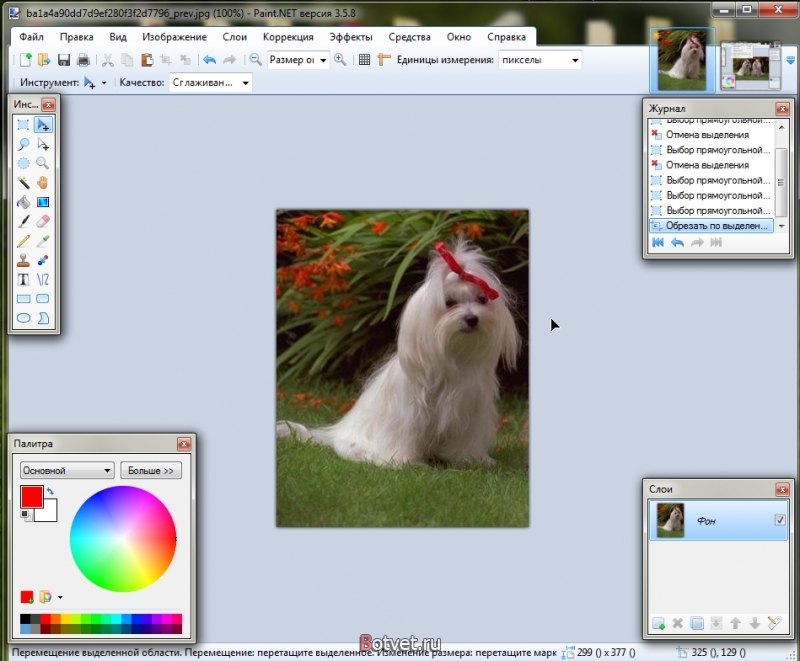Image resolution: width=800 pixels, height=661 pixels.
Task: Open the Единицы измерения пикселы dropdown
Action: point(540,60)
